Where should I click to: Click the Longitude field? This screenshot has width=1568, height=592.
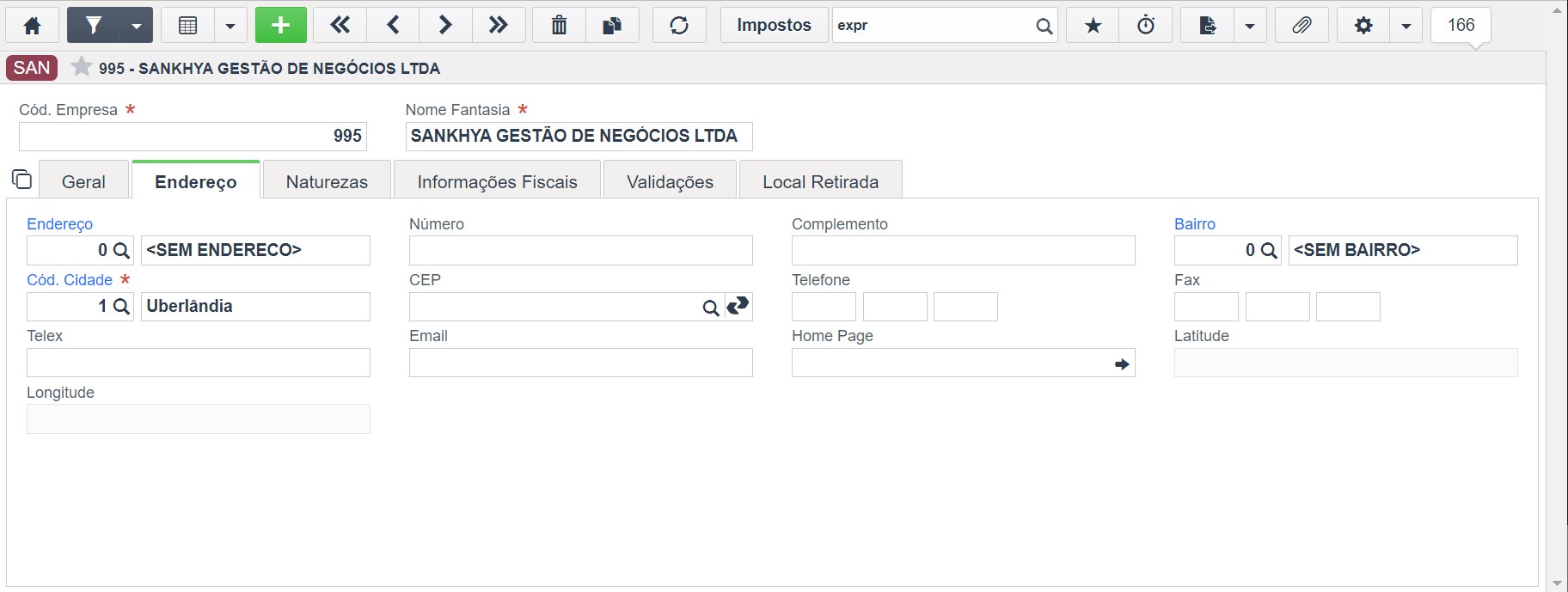[199, 418]
